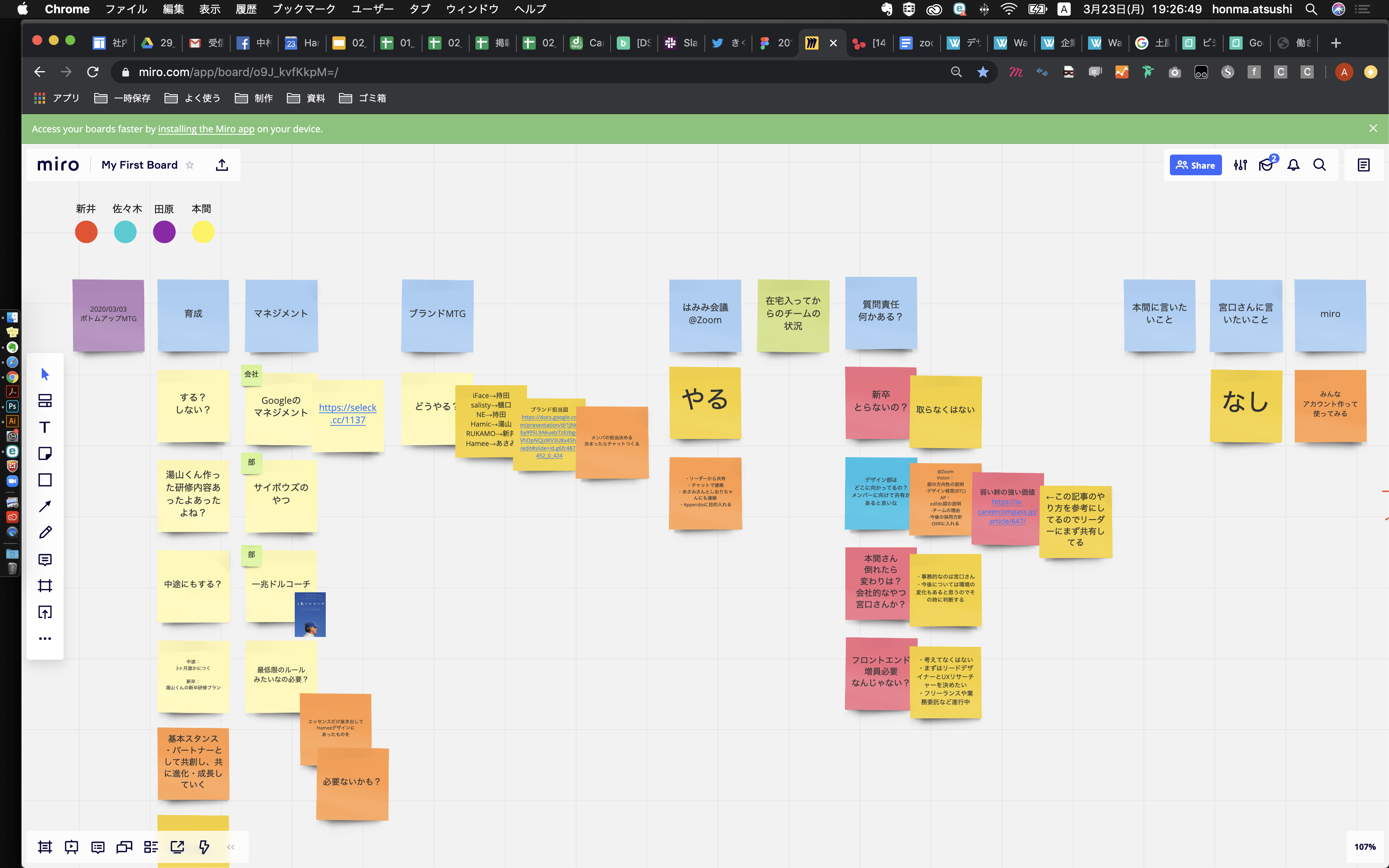This screenshot has width=1389, height=868.
Task: Open cards list icon in bottom toolbar
Action: [151, 847]
